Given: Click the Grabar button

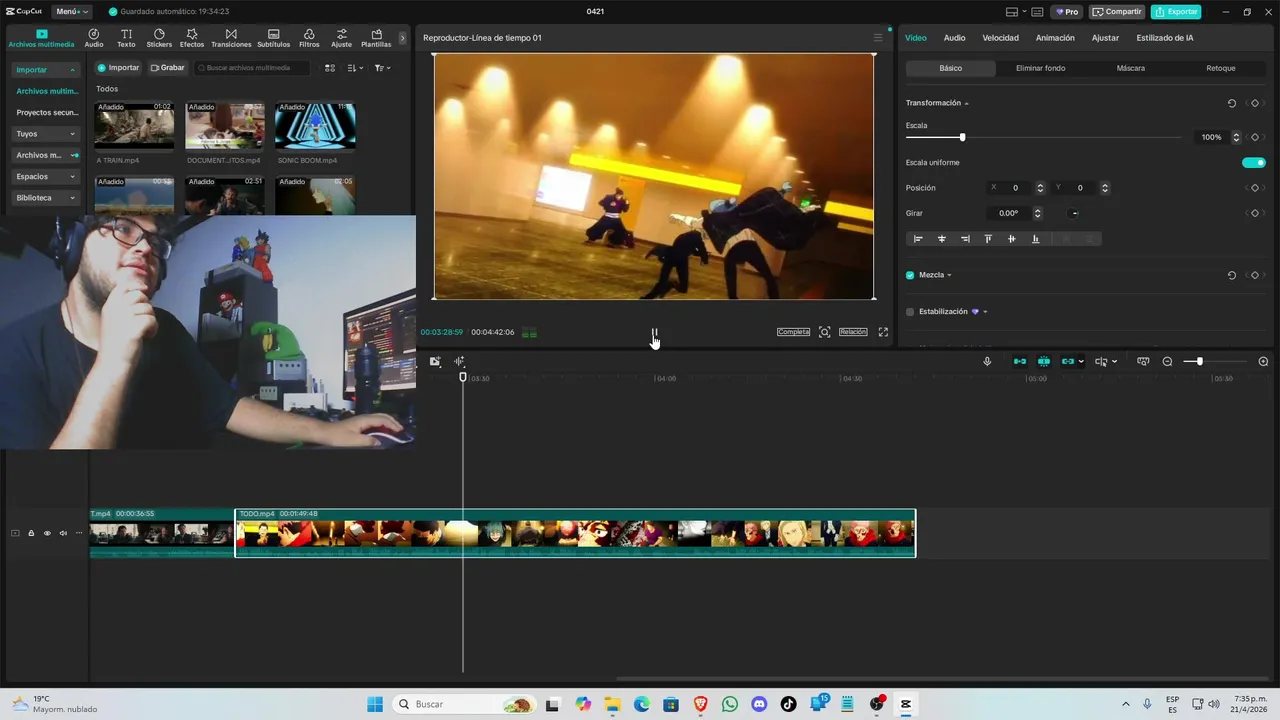Looking at the screenshot, I should pyautogui.click(x=168, y=68).
